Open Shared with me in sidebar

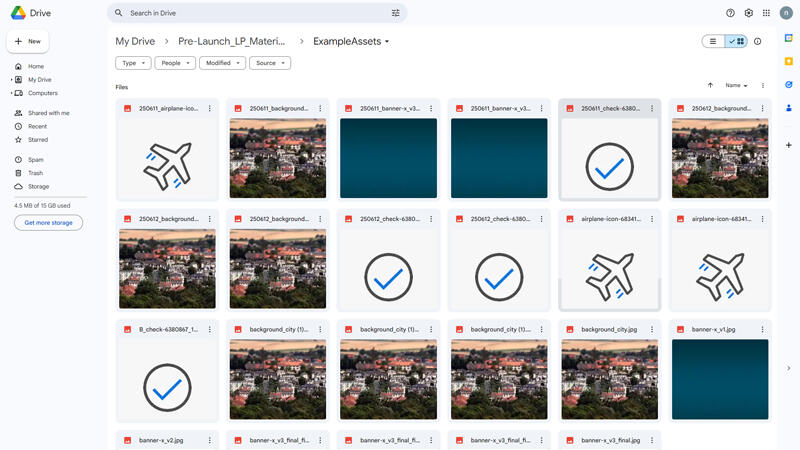tap(48, 113)
